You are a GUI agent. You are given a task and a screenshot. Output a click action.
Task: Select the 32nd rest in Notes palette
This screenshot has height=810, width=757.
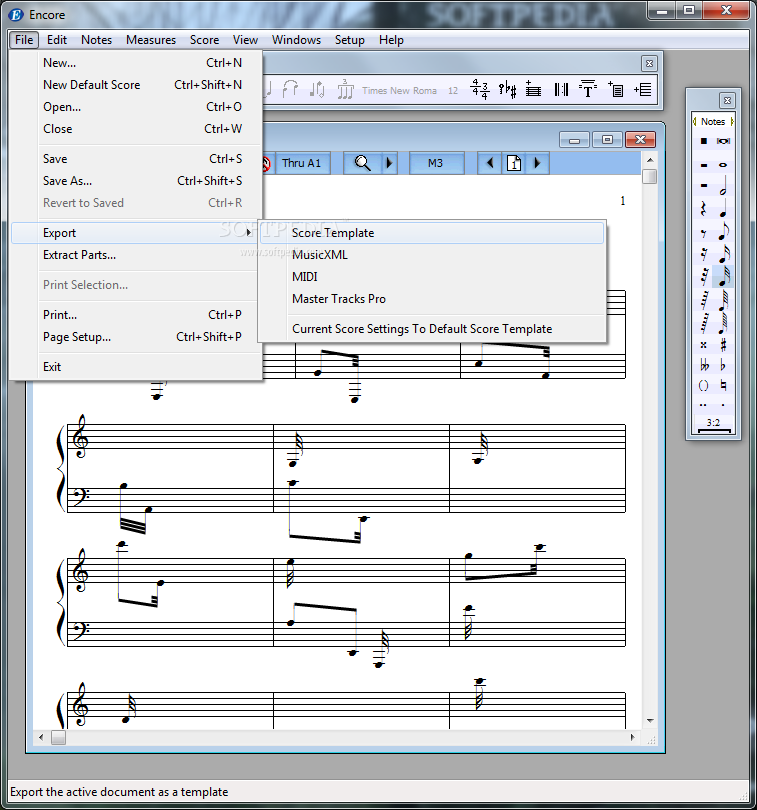(x=703, y=276)
